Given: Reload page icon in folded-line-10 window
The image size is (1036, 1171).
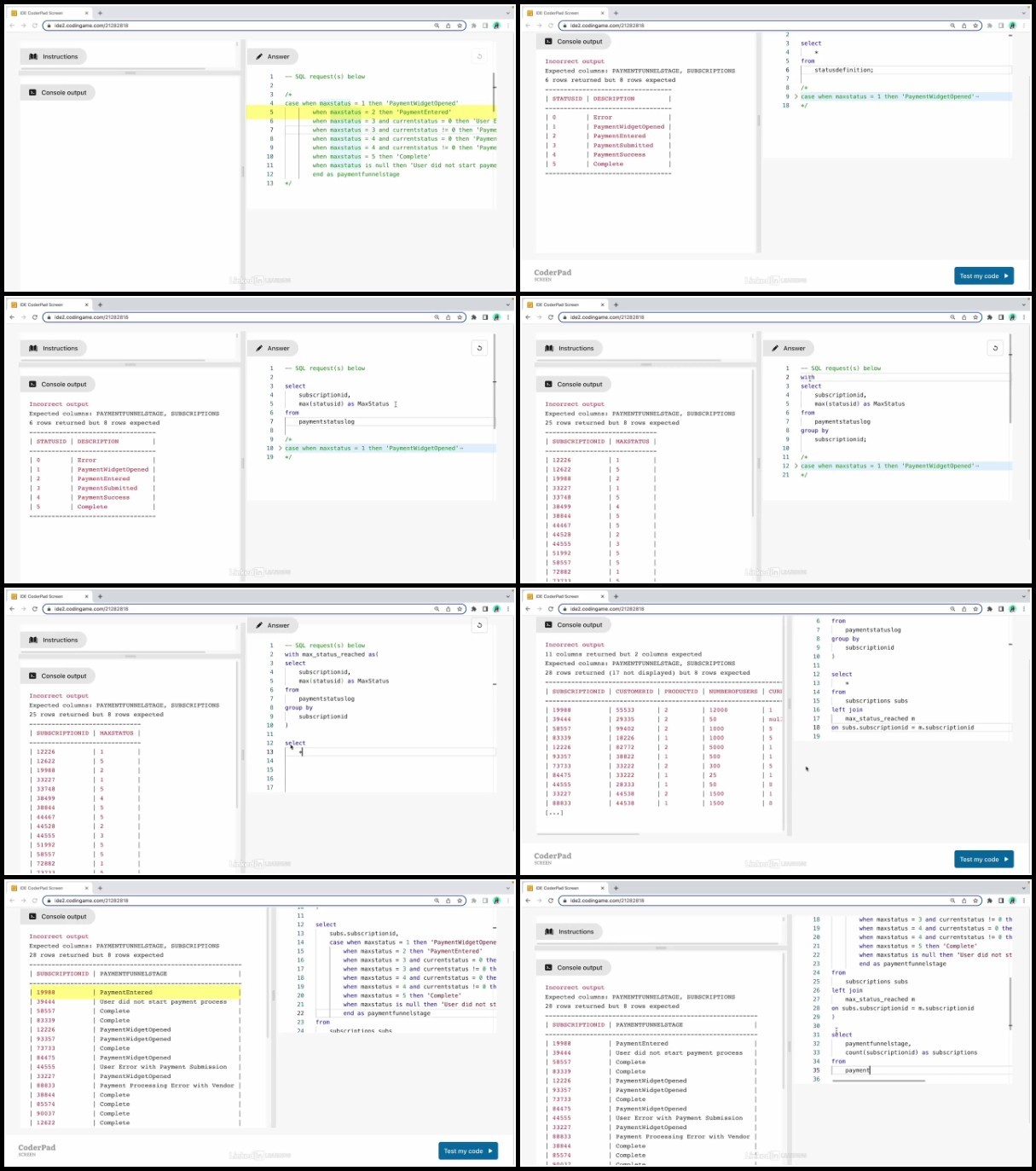Looking at the screenshot, I should click(x=35, y=317).
